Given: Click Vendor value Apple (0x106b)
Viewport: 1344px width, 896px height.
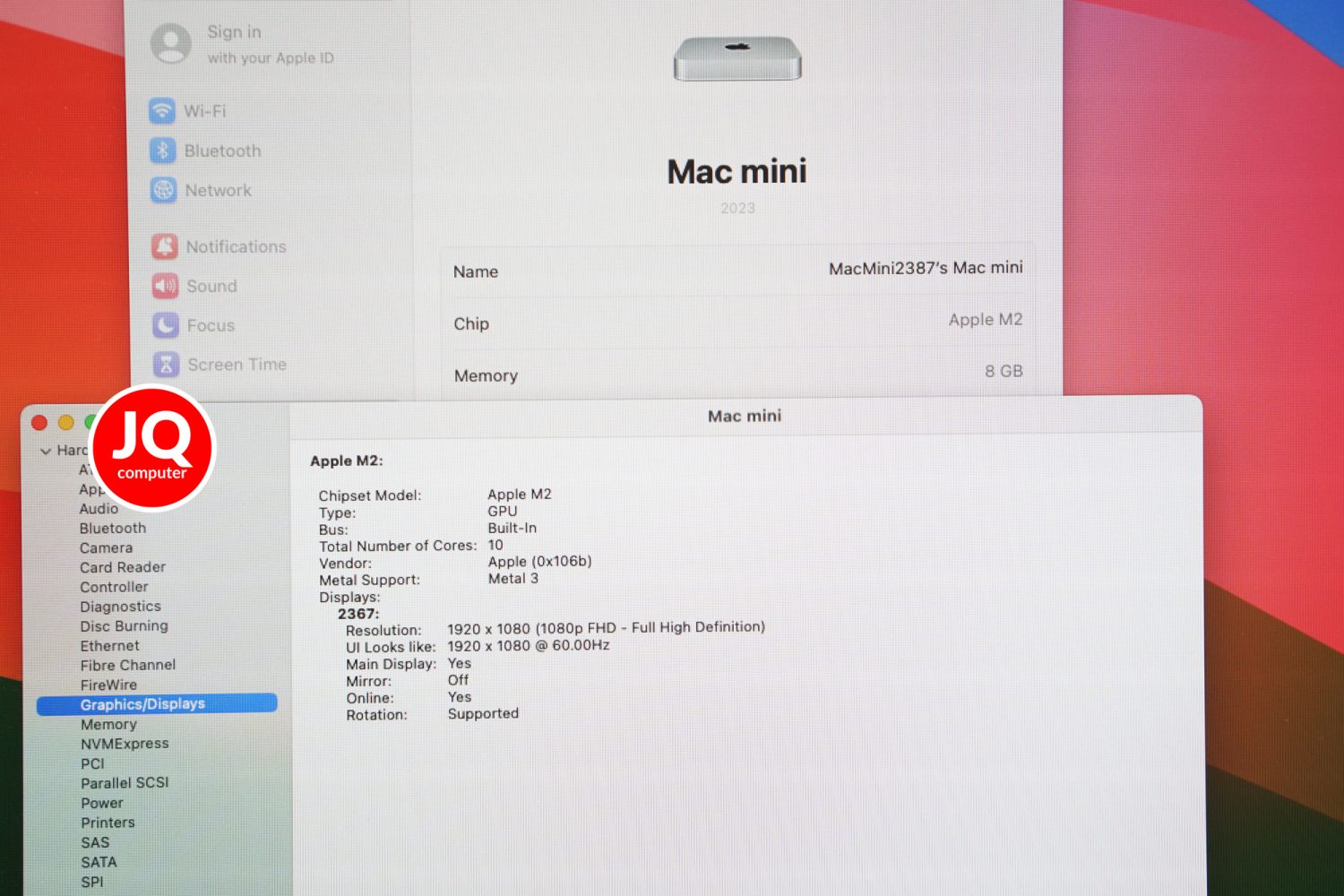Looking at the screenshot, I should click(539, 562).
